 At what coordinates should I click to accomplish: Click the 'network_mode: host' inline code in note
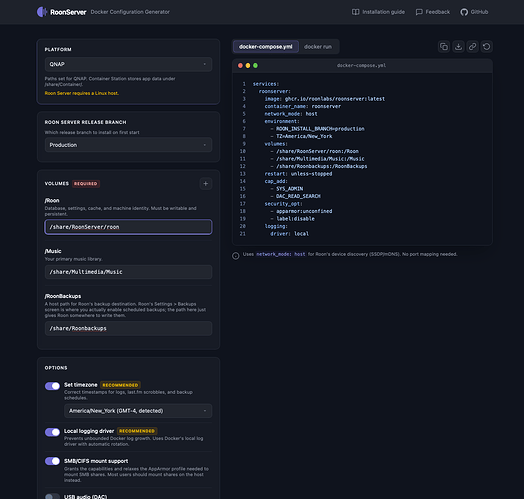[x=281, y=254]
